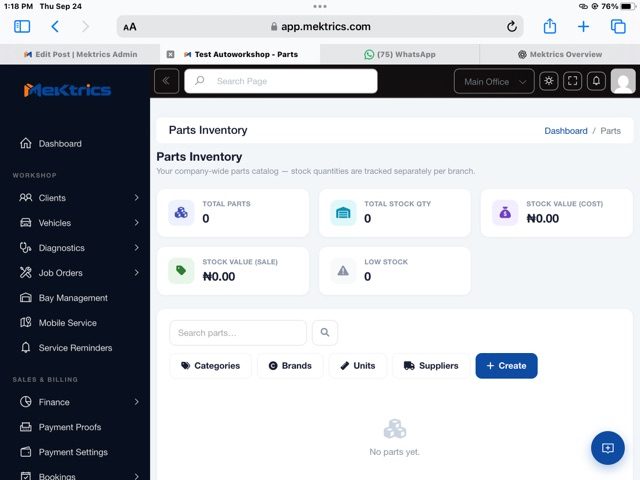
Task: Toggle Safari sidebar panel icon
Action: pos(22,27)
